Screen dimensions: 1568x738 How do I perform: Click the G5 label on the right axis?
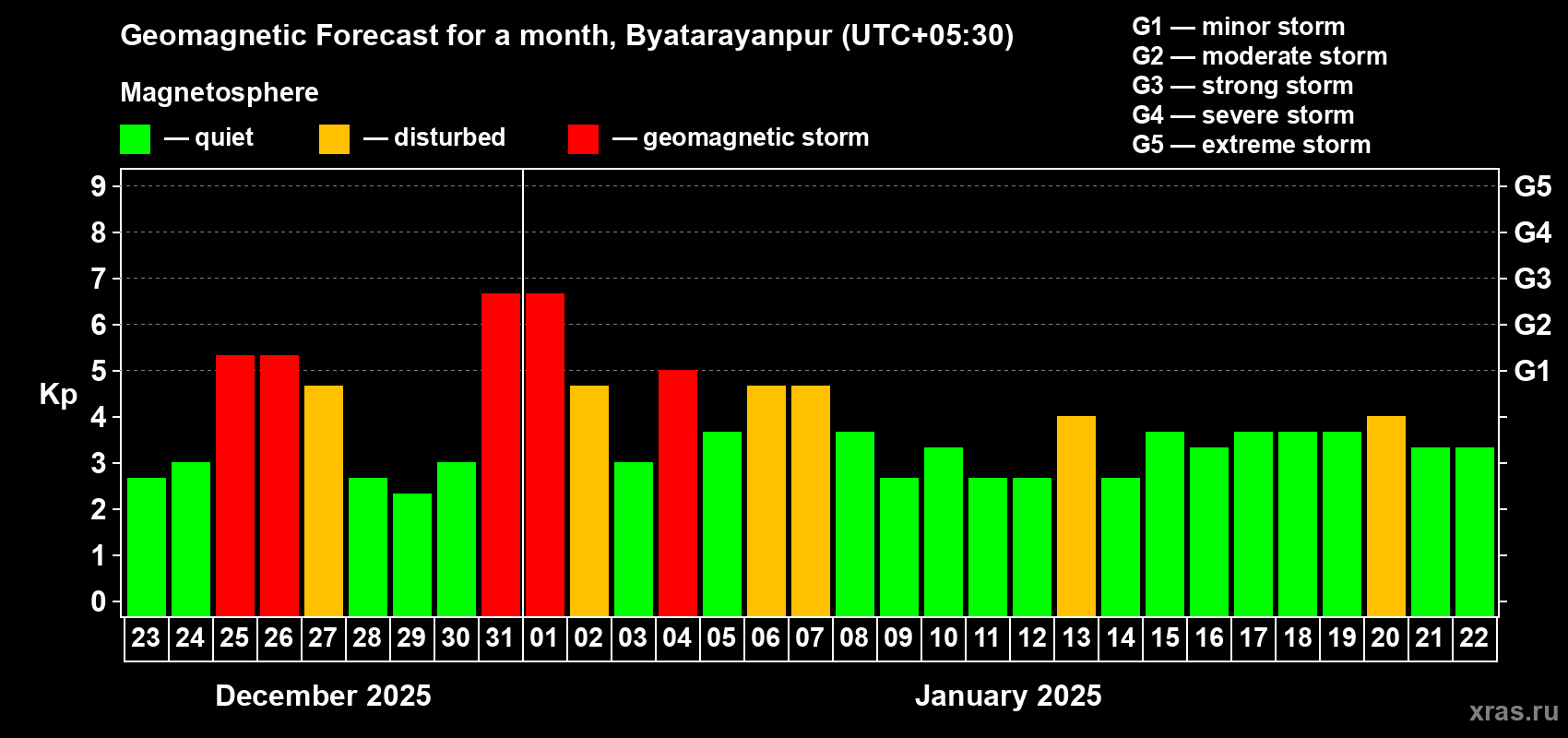[1533, 186]
